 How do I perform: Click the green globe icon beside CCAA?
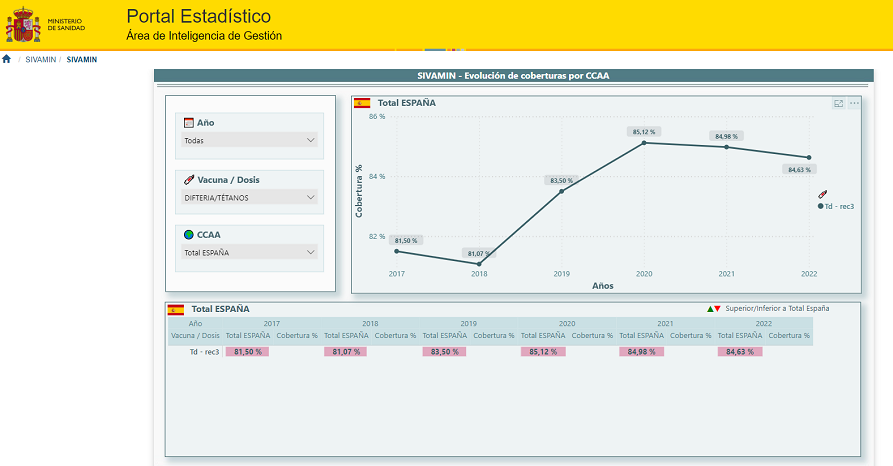click(189, 235)
